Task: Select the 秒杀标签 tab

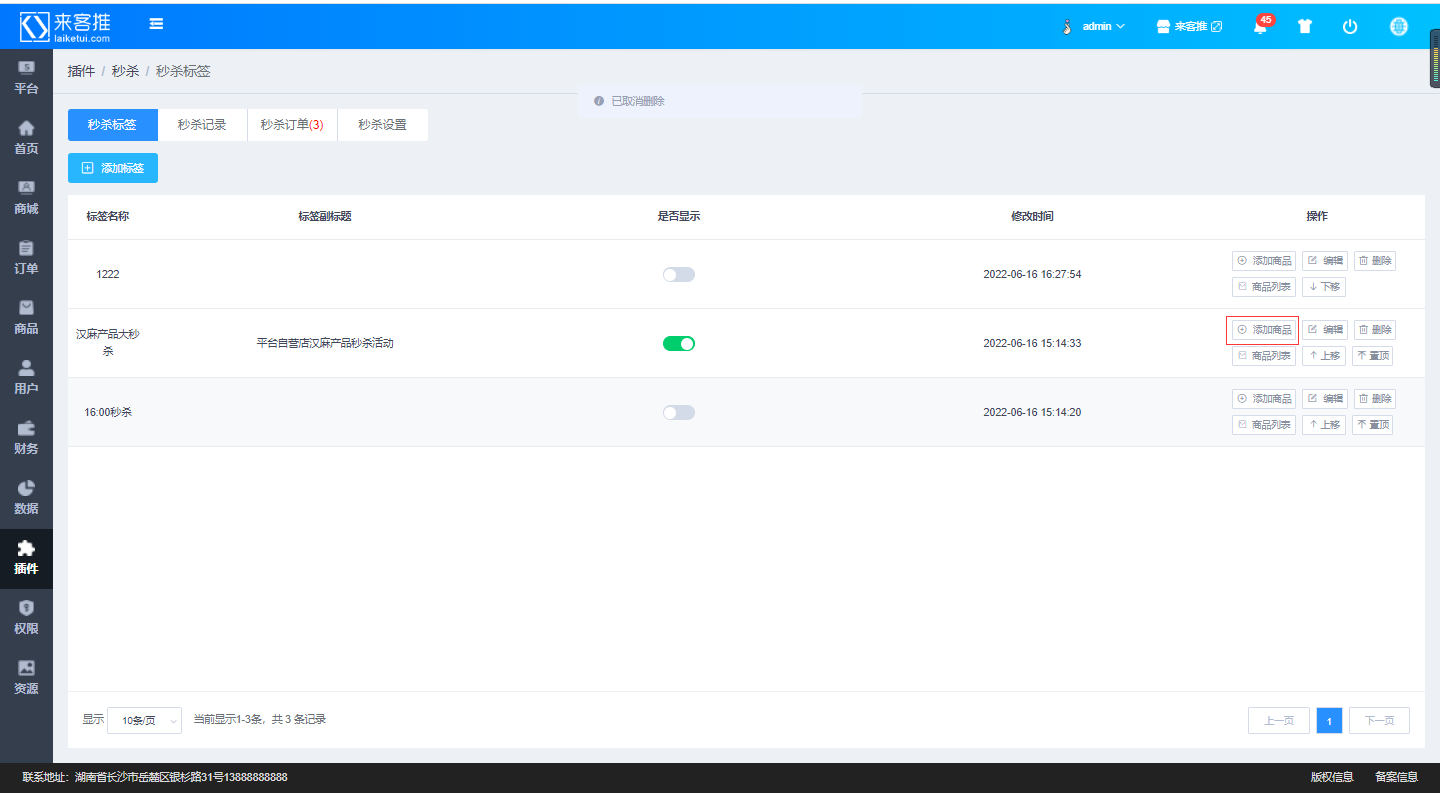Action: click(x=112, y=125)
